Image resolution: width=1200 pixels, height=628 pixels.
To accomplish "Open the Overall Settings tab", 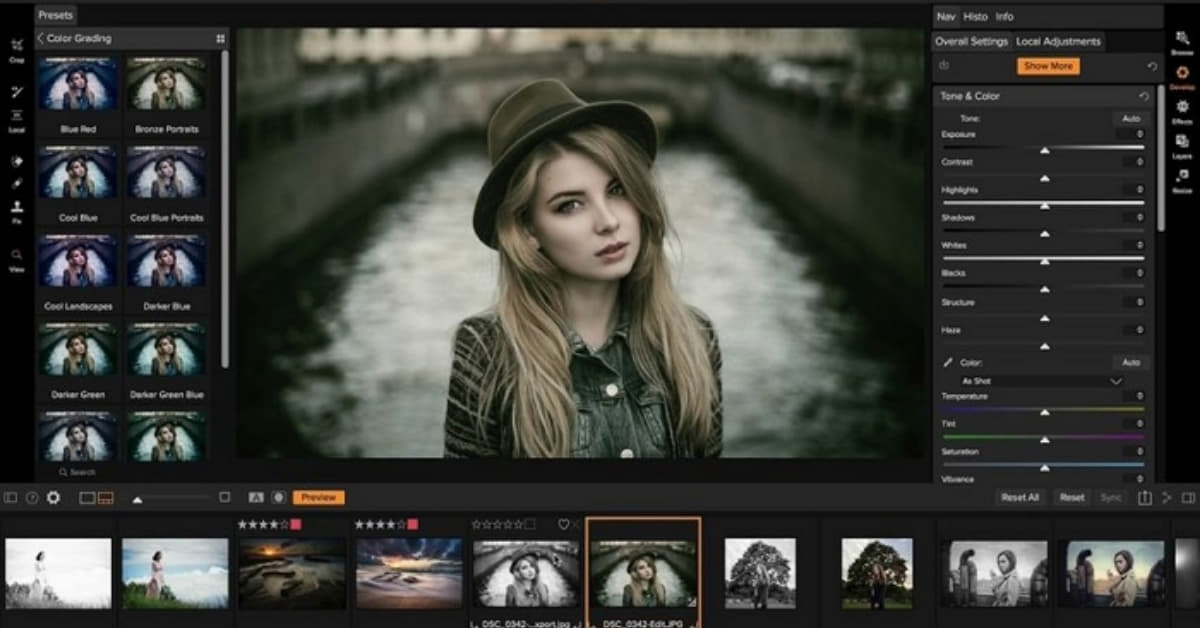I will [971, 41].
